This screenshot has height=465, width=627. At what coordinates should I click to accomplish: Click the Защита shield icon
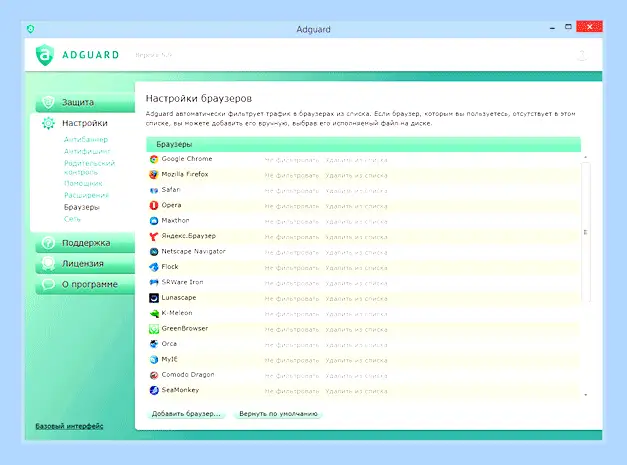click(x=48, y=102)
